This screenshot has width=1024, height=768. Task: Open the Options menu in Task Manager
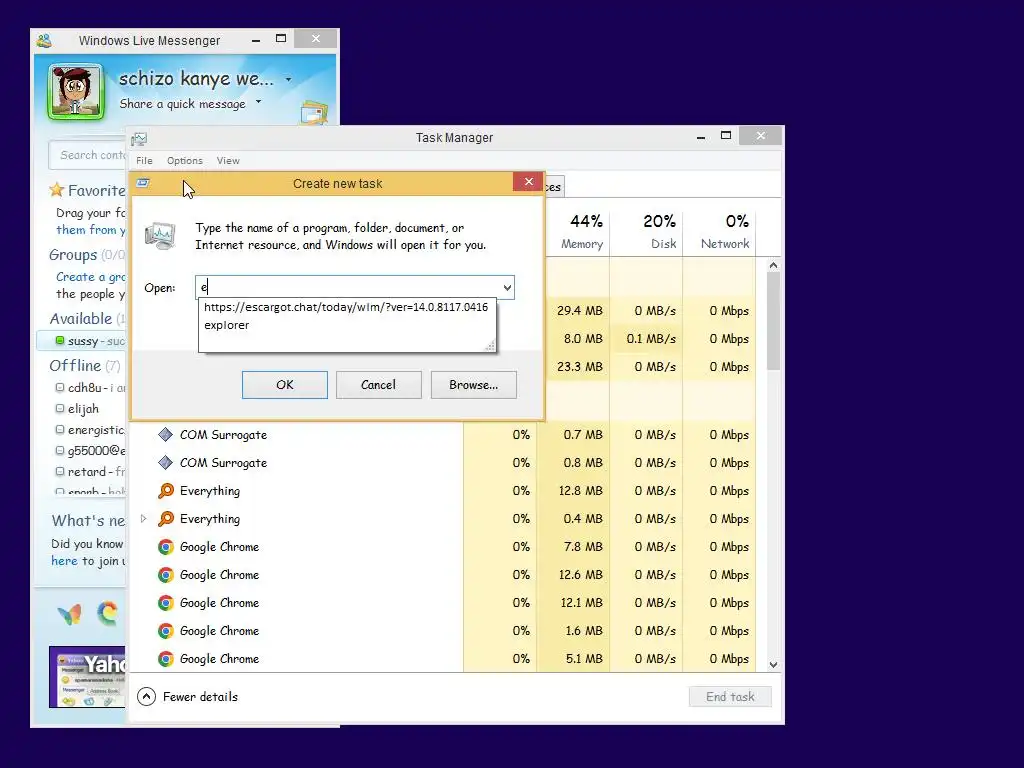click(x=185, y=161)
